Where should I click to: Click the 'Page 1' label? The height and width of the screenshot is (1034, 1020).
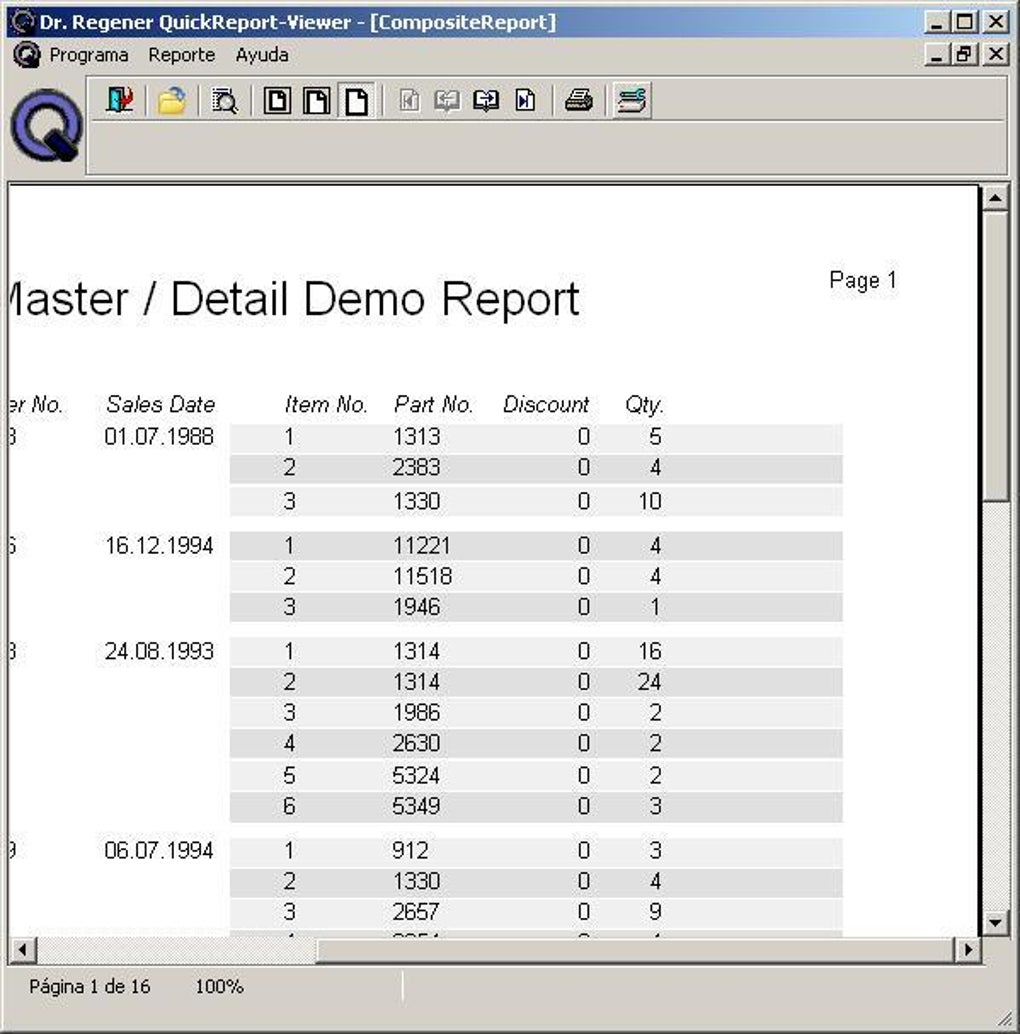pos(862,280)
